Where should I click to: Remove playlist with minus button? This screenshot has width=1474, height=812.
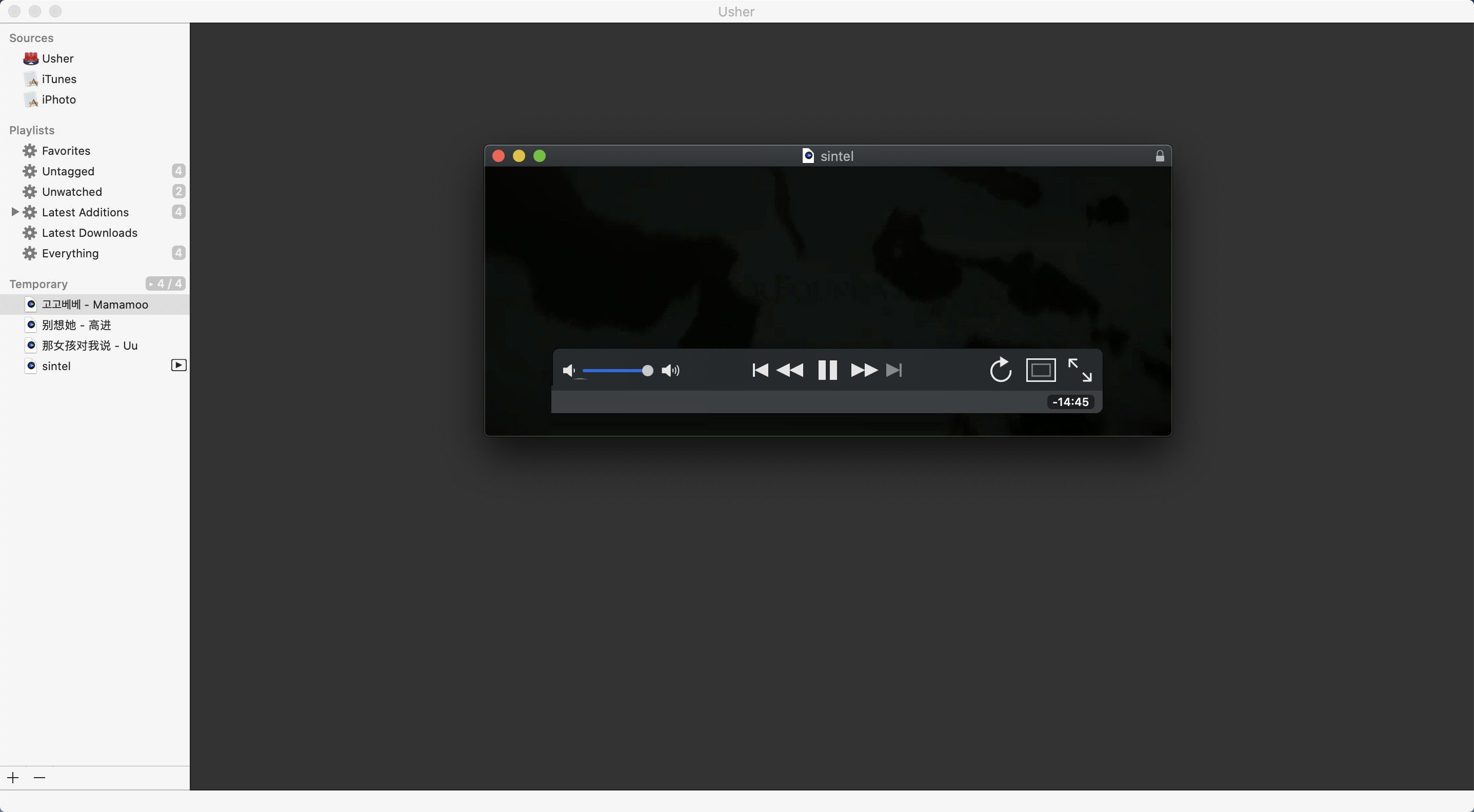39,778
